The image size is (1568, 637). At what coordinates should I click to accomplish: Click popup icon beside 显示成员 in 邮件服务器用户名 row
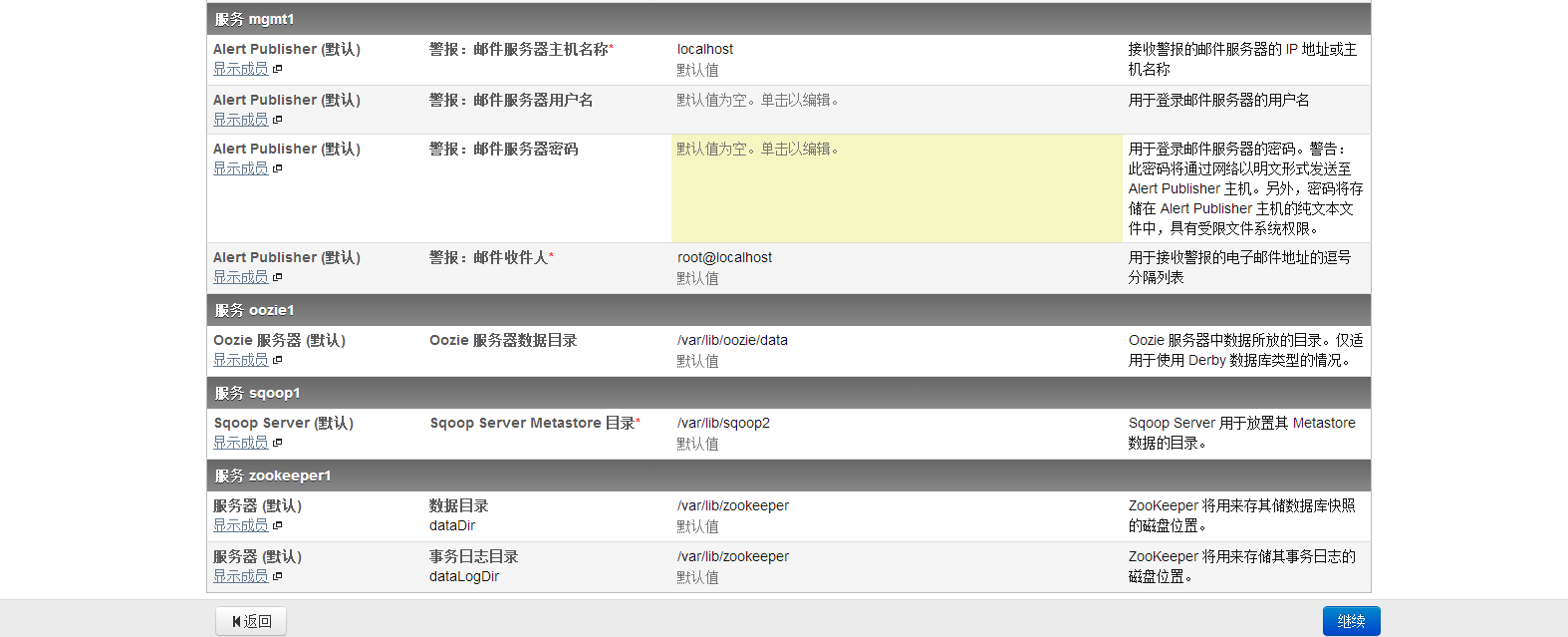[x=278, y=120]
